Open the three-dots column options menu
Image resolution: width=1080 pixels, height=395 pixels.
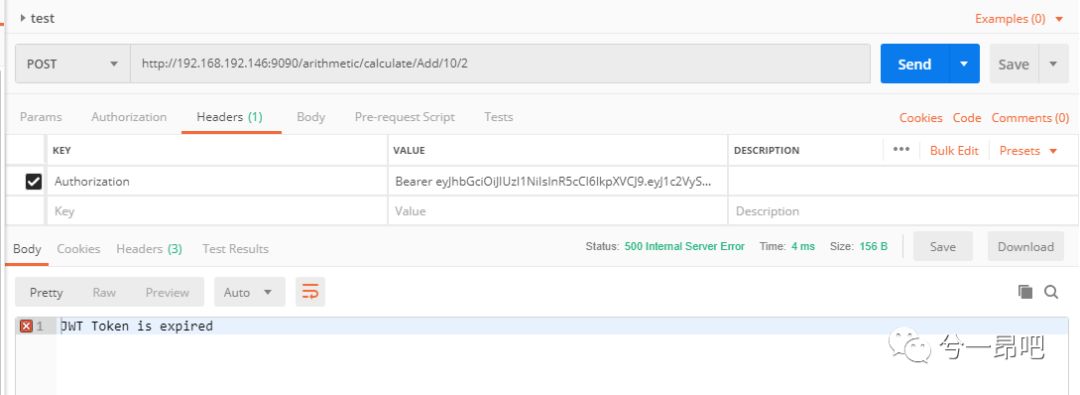tap(901, 150)
